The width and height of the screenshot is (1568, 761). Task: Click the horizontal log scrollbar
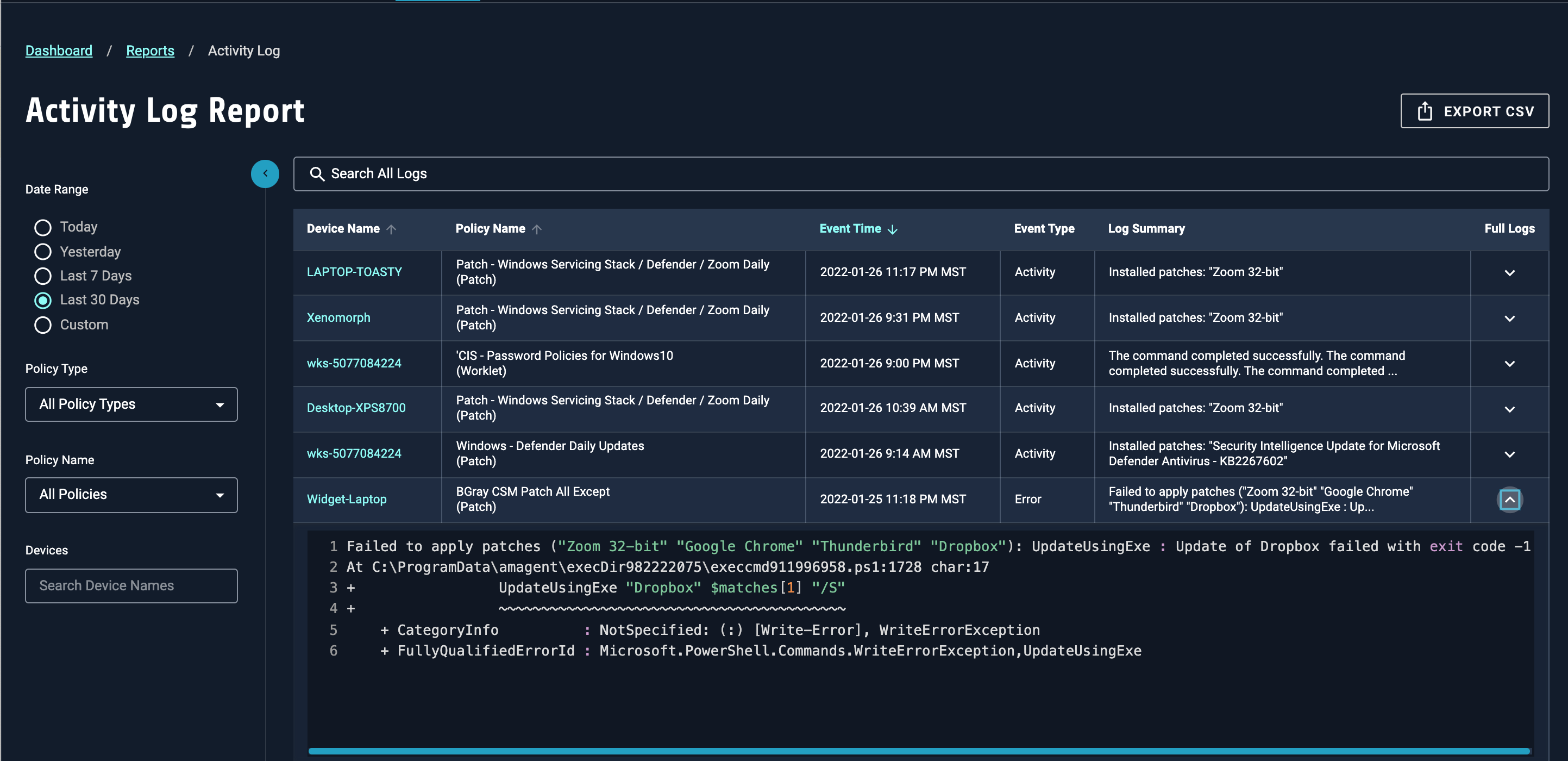[x=919, y=751]
